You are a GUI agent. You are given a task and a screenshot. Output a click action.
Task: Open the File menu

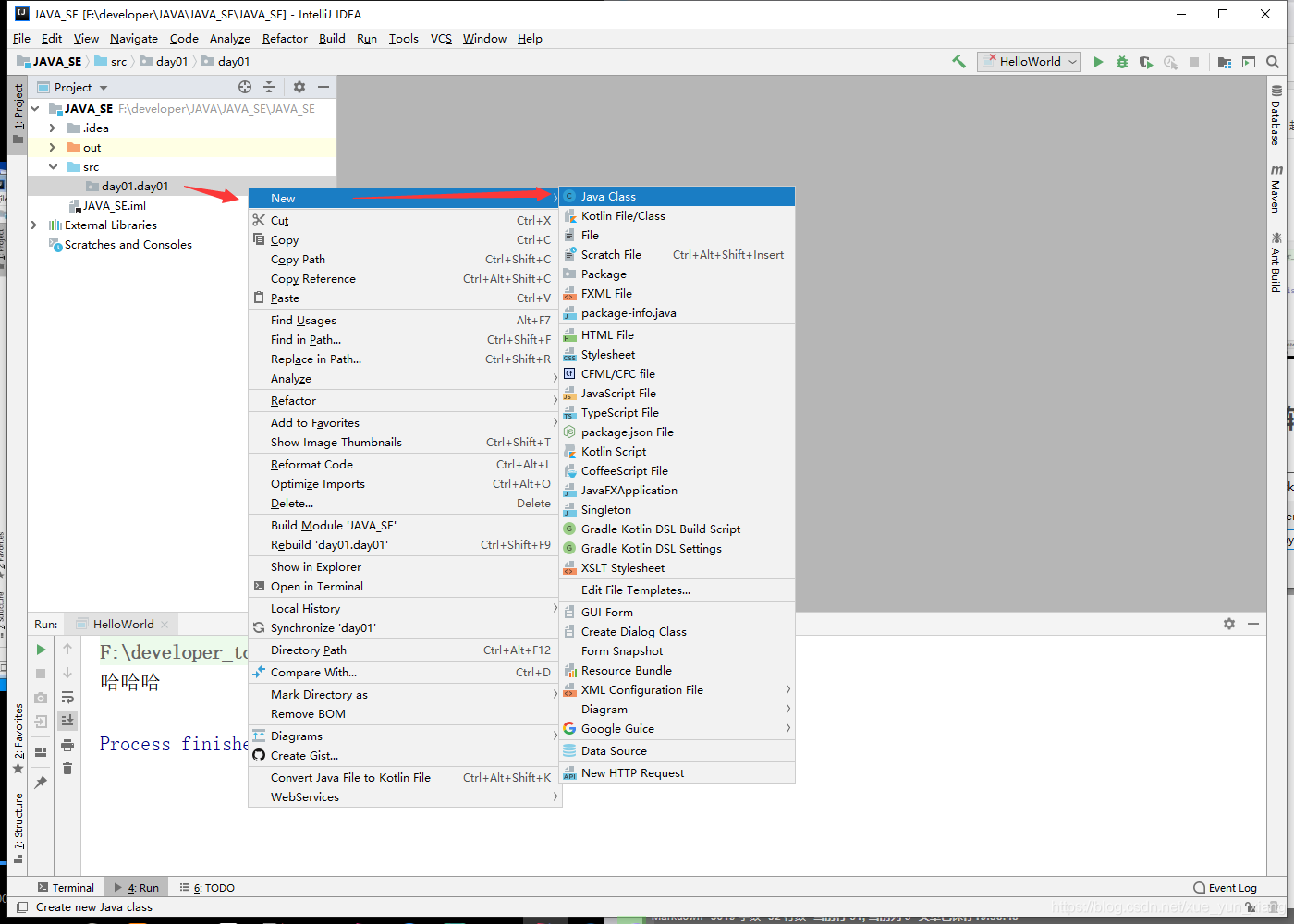tap(21, 39)
